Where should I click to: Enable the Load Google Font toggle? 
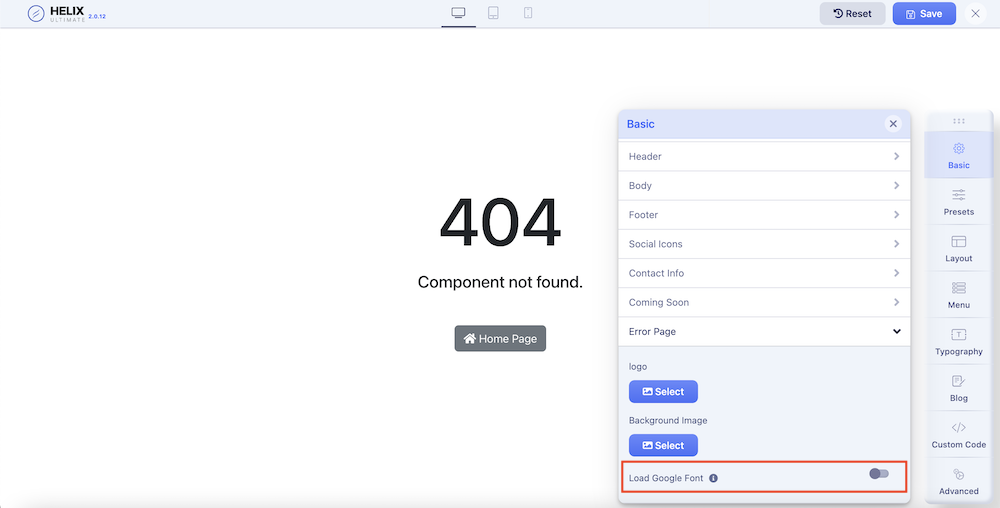(879, 474)
